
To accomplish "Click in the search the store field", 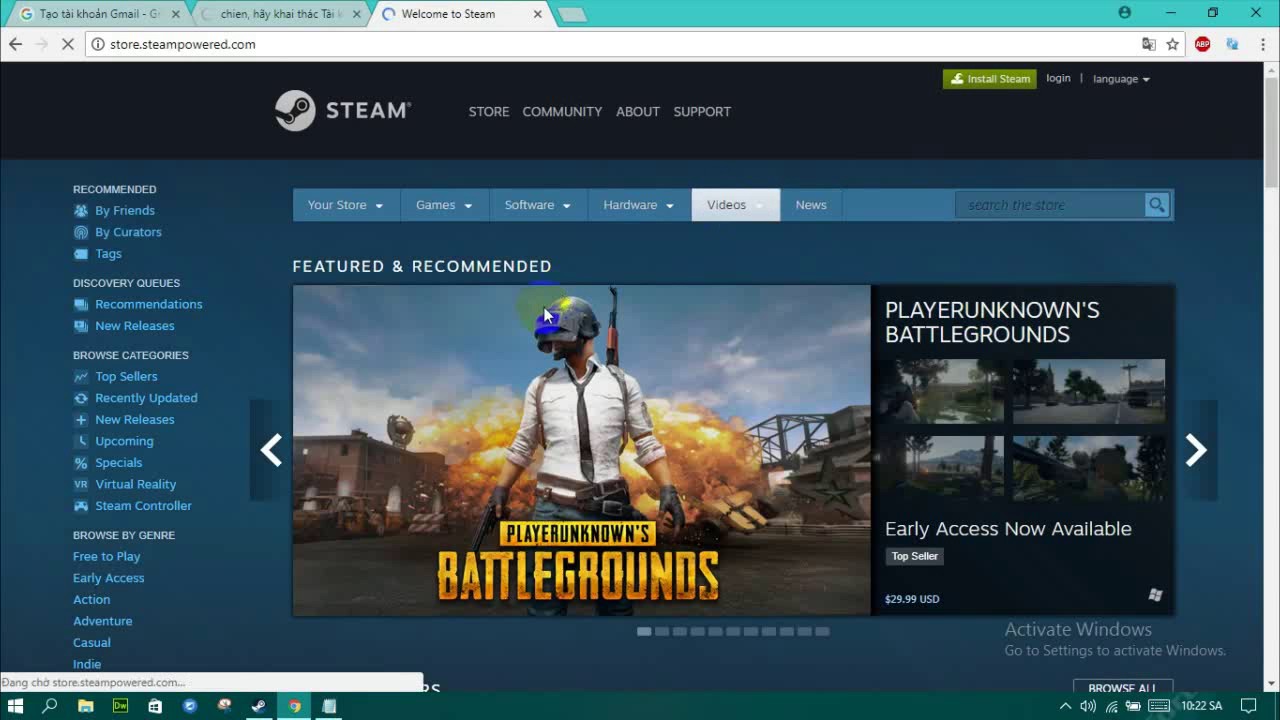I will tap(1050, 205).
